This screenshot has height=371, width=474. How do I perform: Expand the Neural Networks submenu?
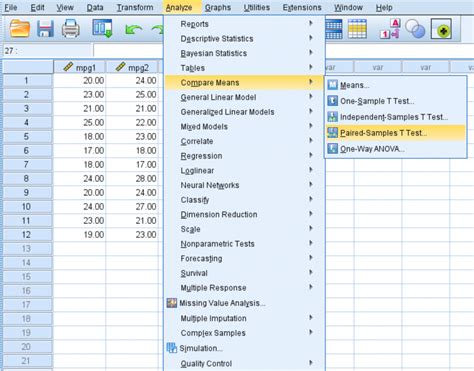point(244,185)
